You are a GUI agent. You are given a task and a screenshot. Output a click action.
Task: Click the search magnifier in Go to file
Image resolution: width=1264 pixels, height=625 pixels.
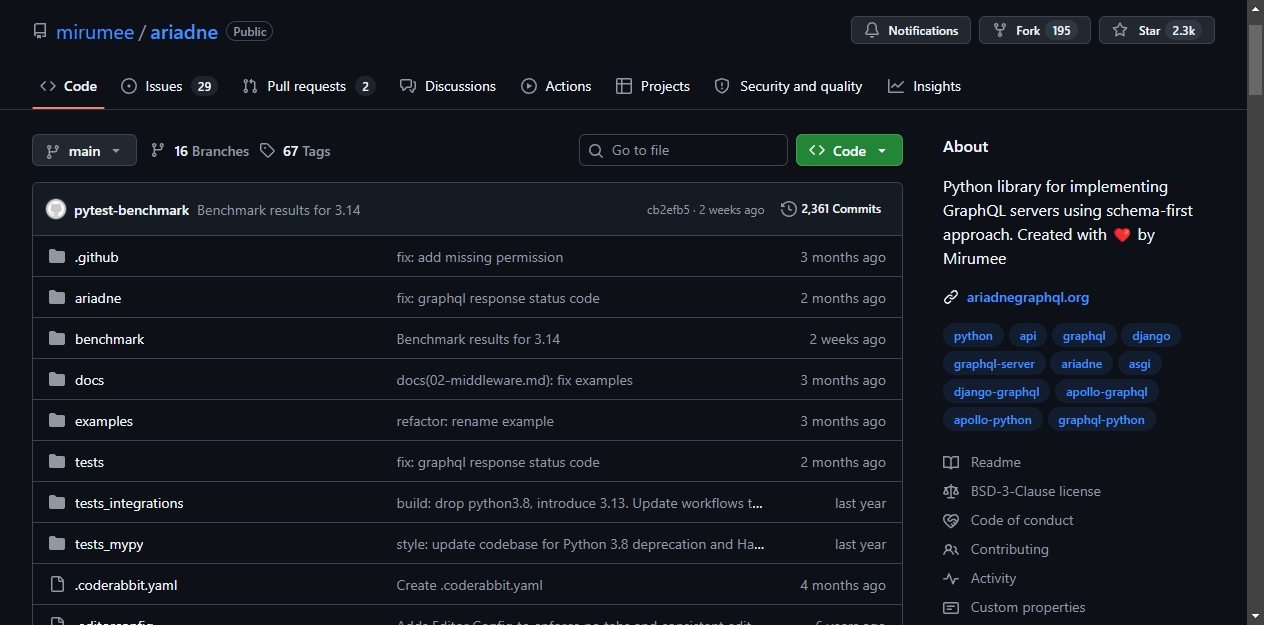tap(597, 150)
